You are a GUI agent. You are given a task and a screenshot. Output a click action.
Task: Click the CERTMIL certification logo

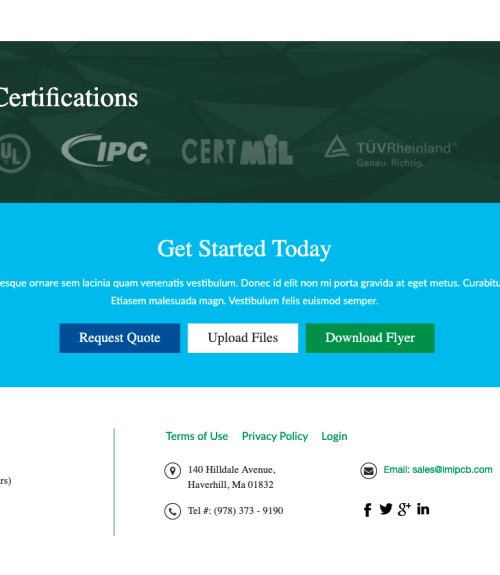coord(237,150)
